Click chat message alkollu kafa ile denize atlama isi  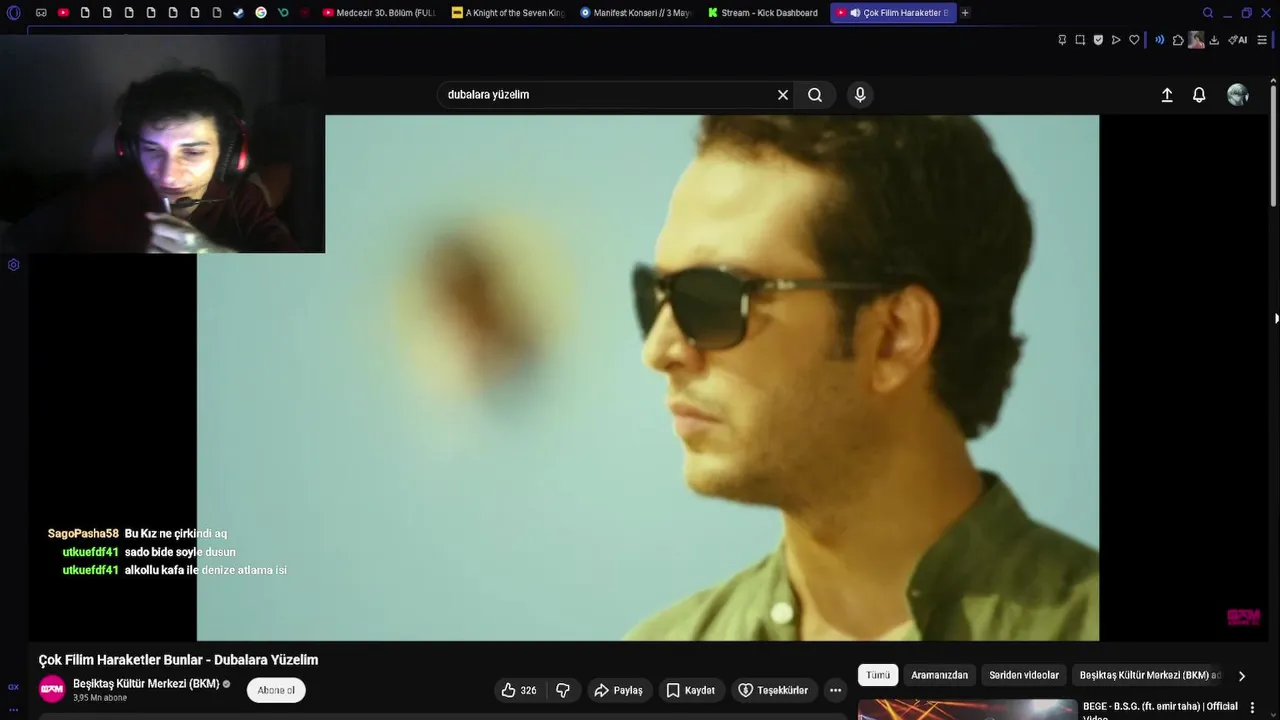point(206,570)
